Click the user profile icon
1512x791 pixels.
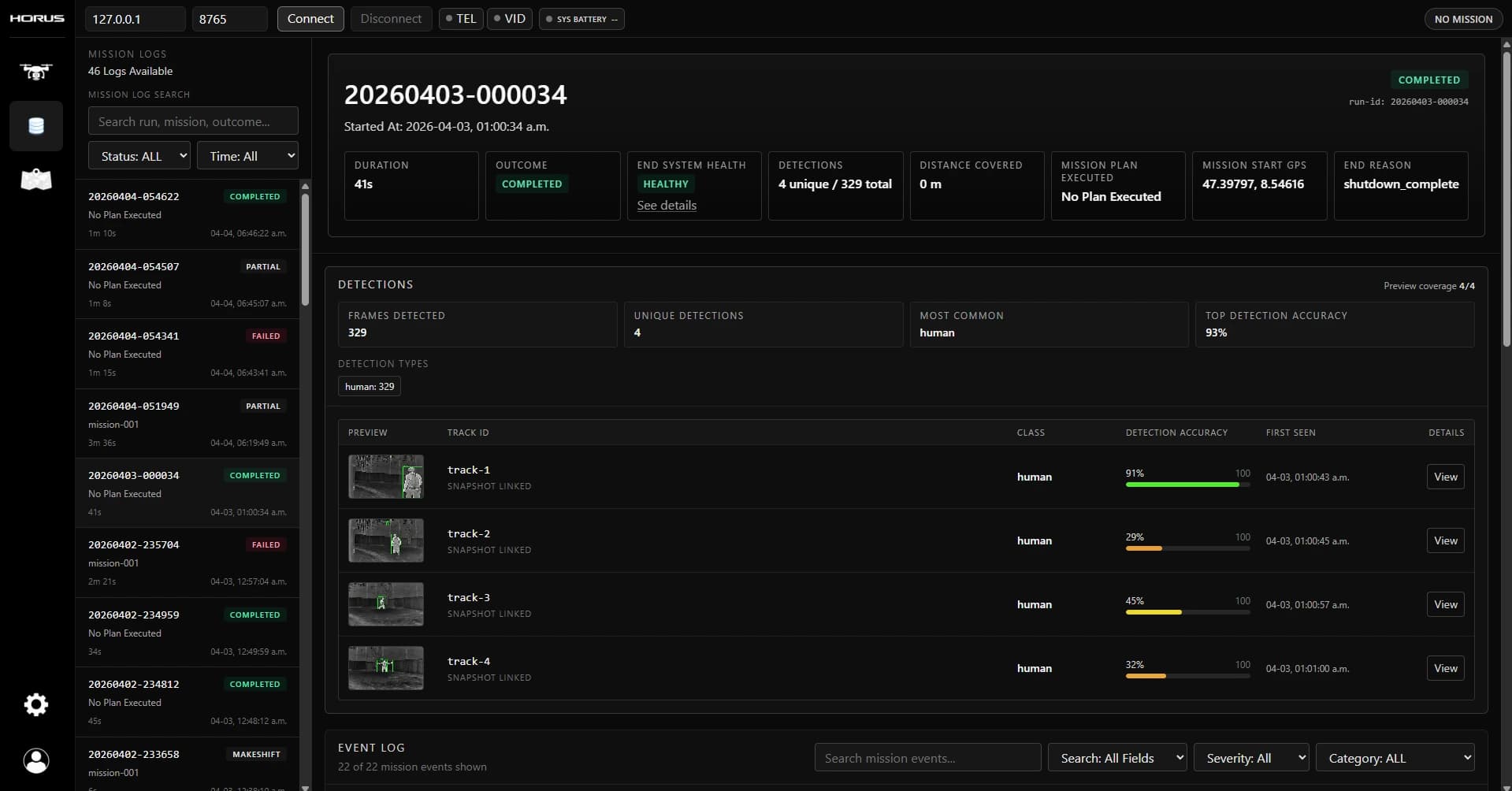(x=35, y=760)
